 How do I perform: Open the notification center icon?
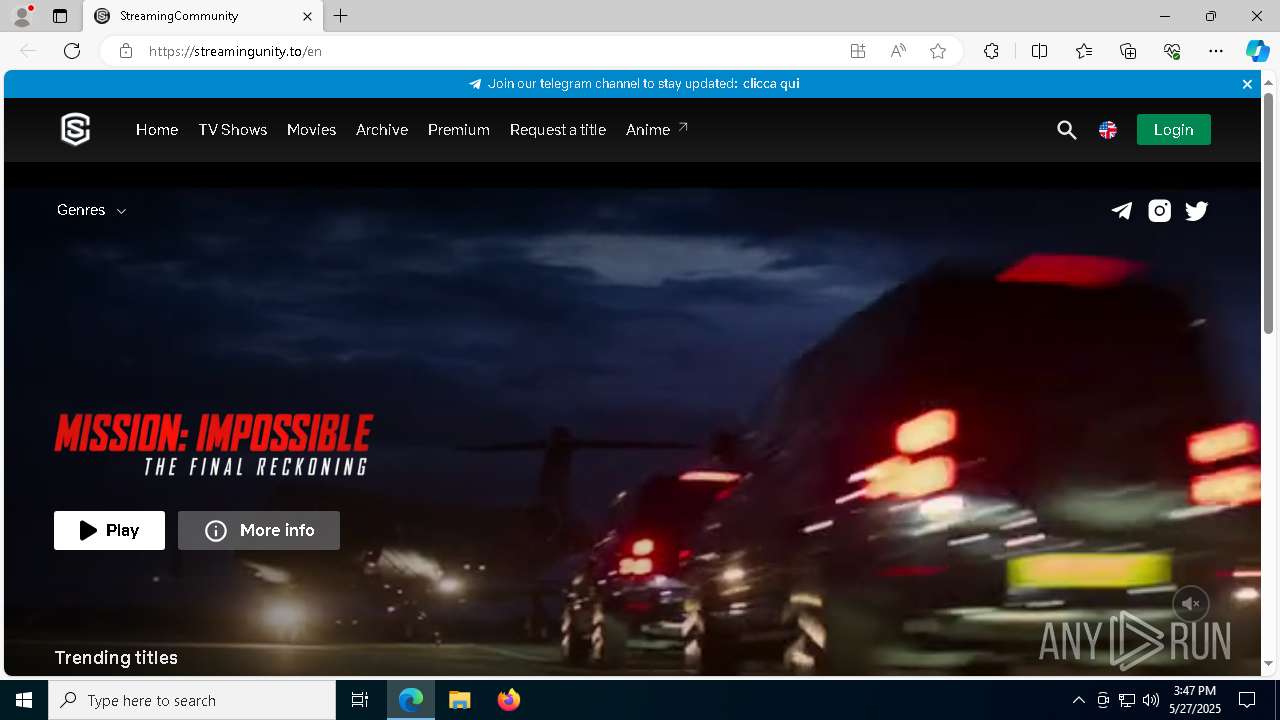1247,700
